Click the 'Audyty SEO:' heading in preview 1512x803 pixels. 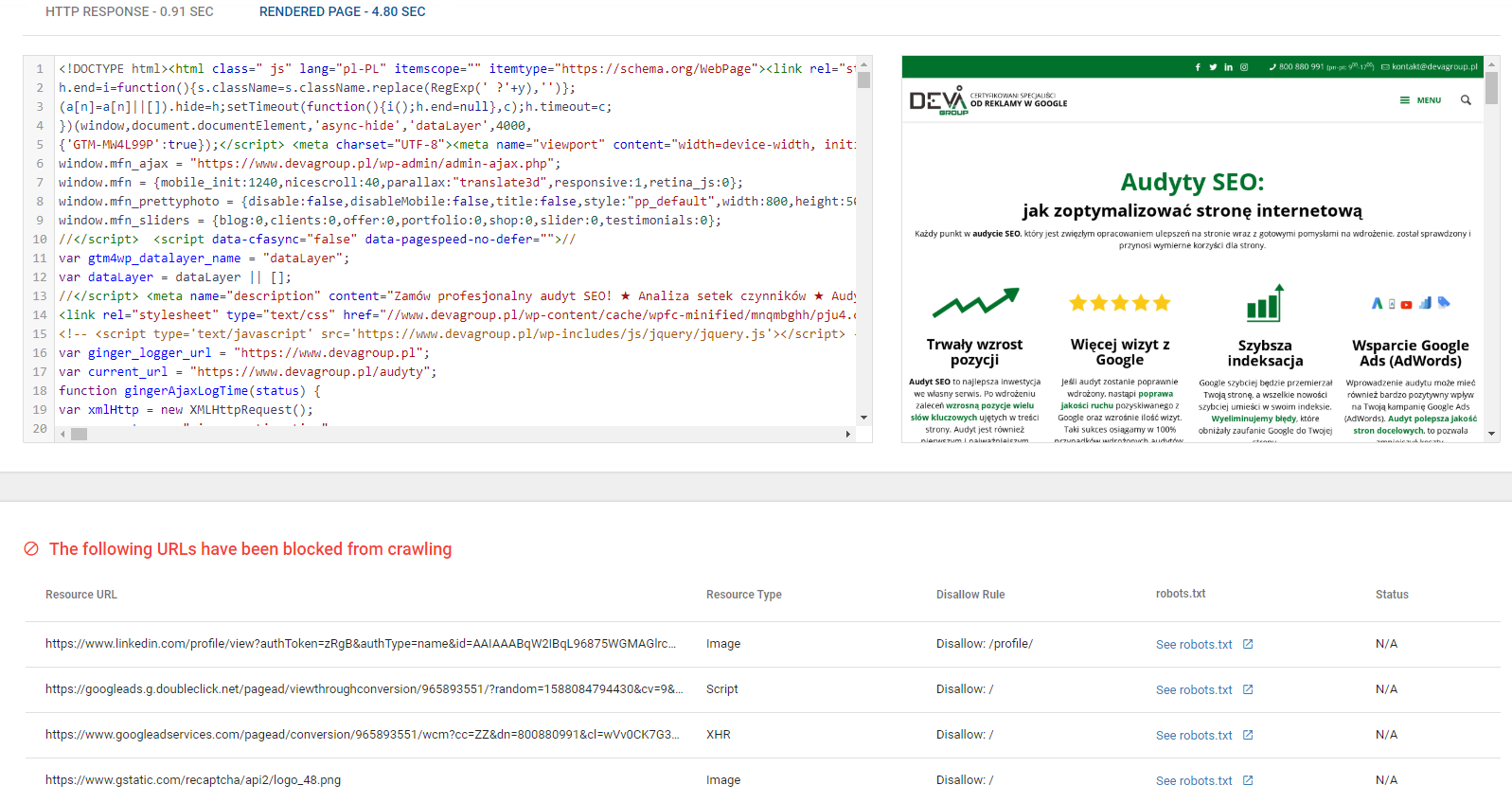(x=1193, y=182)
